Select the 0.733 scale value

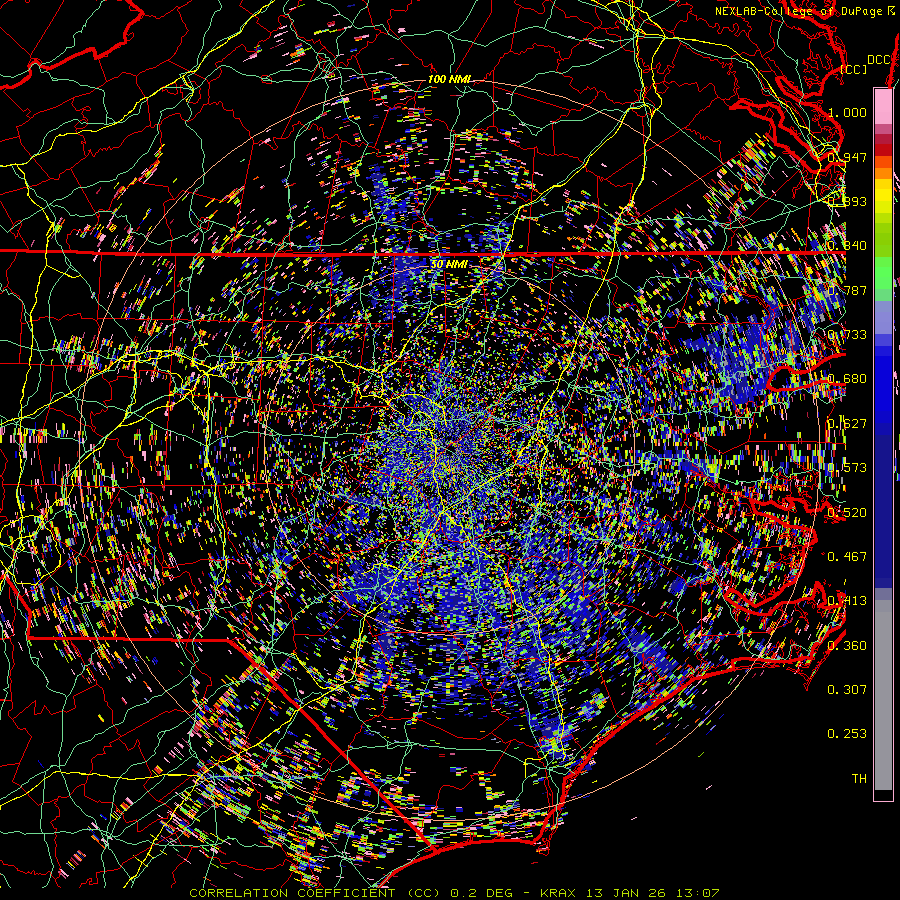[x=847, y=335]
